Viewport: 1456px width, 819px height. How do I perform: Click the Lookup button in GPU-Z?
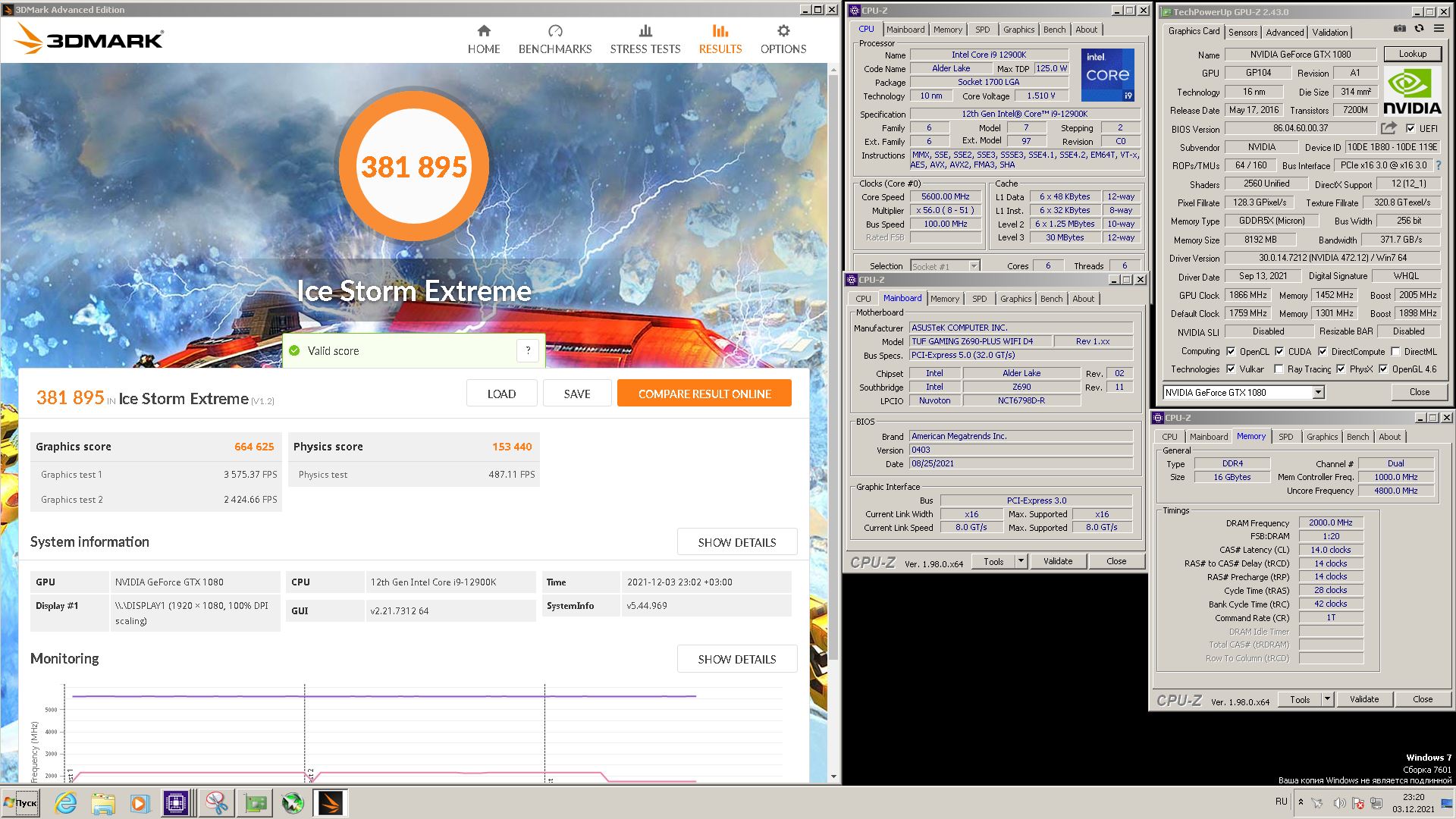[1413, 54]
